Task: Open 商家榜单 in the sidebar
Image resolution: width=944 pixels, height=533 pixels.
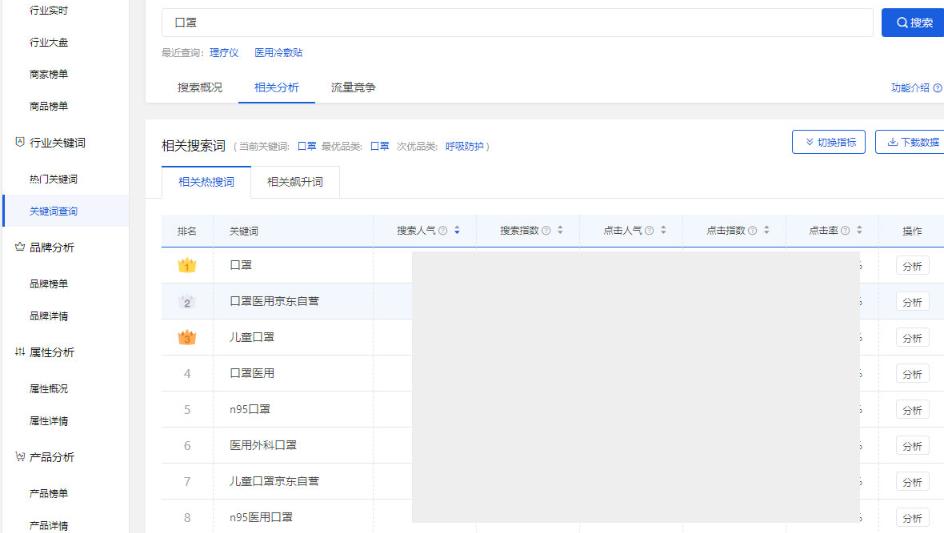Action: tap(49, 74)
